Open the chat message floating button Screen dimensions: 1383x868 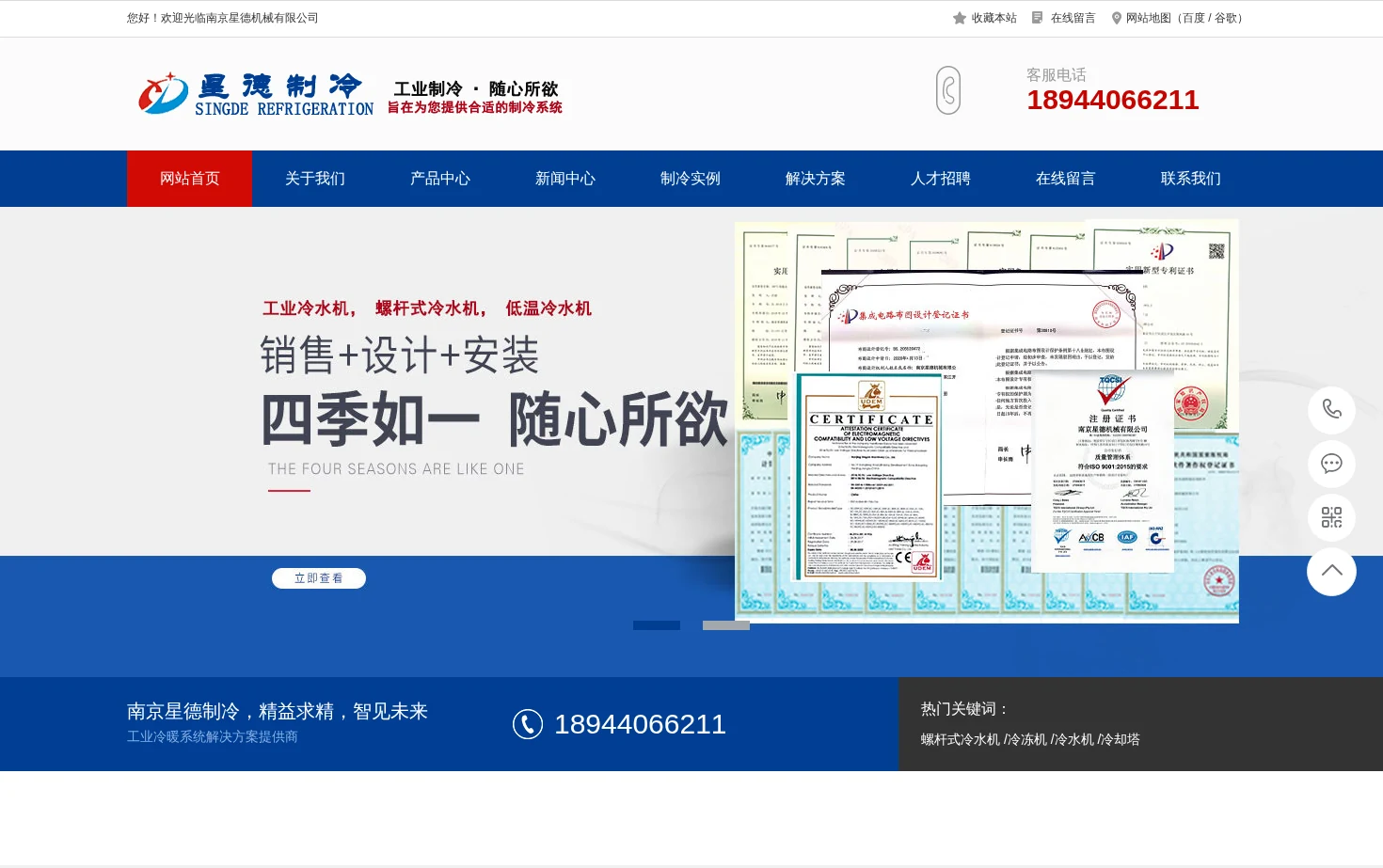click(1331, 464)
